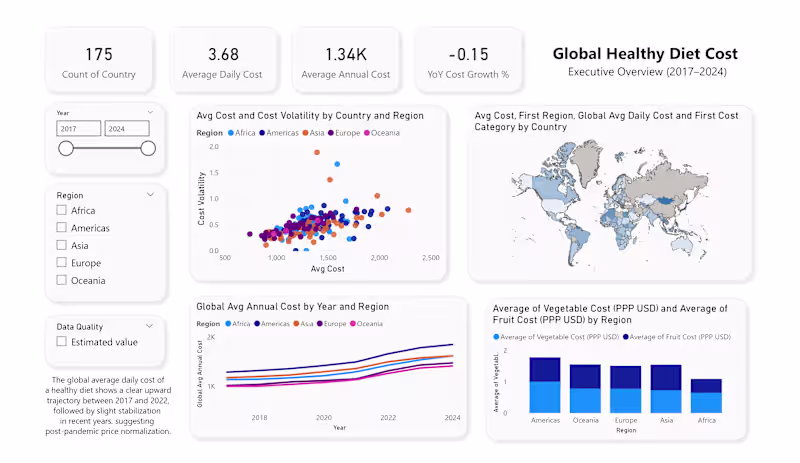Click Europe legend dot in scatter chart
This screenshot has width=800, height=463.
[x=331, y=133]
